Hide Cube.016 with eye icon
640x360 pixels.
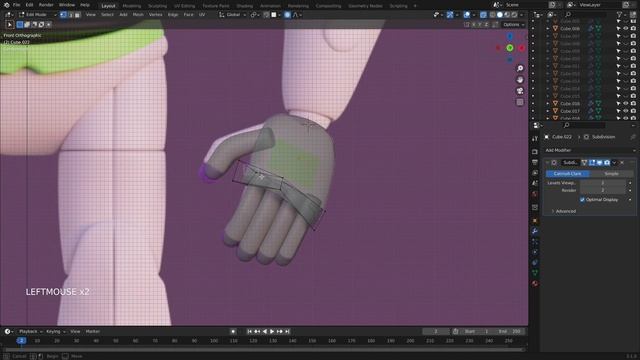point(626,104)
